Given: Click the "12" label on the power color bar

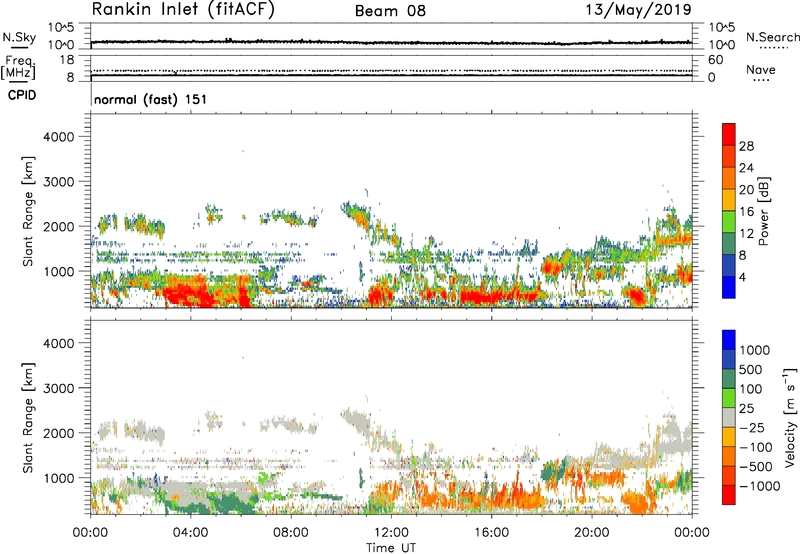Looking at the screenshot, I should coord(746,234).
